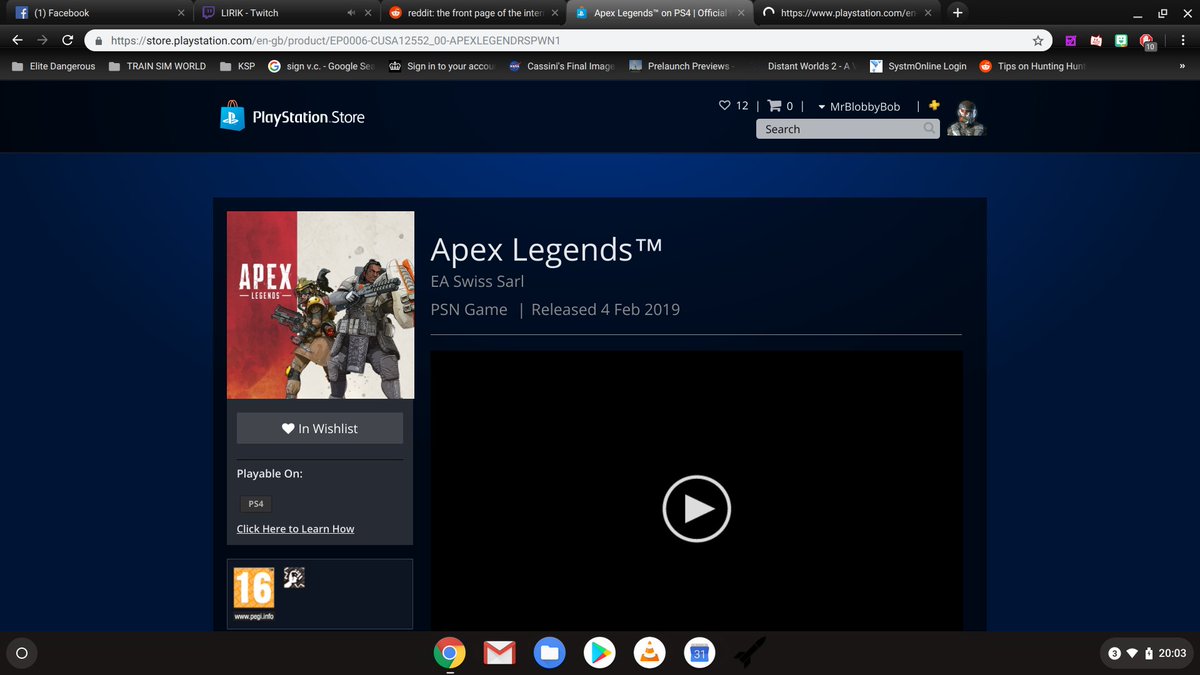Open shopping cart with 0 items
This screenshot has width=1200, height=675.
pyautogui.click(x=780, y=106)
